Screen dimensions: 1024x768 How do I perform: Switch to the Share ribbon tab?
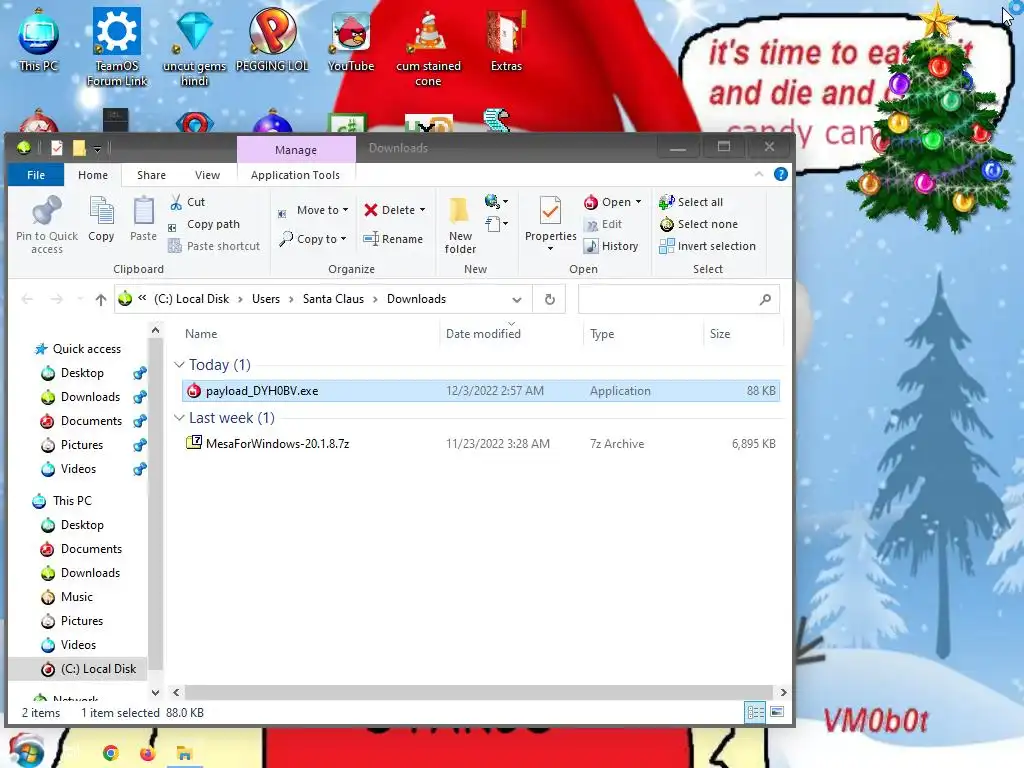152,175
